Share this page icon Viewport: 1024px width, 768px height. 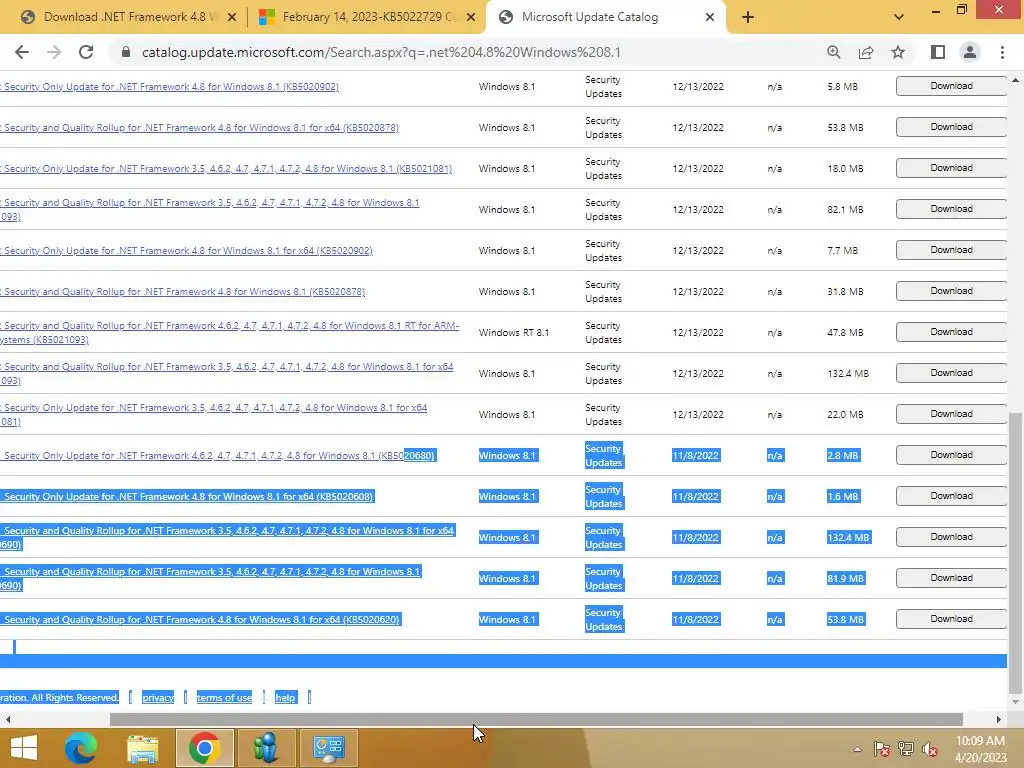point(866,52)
